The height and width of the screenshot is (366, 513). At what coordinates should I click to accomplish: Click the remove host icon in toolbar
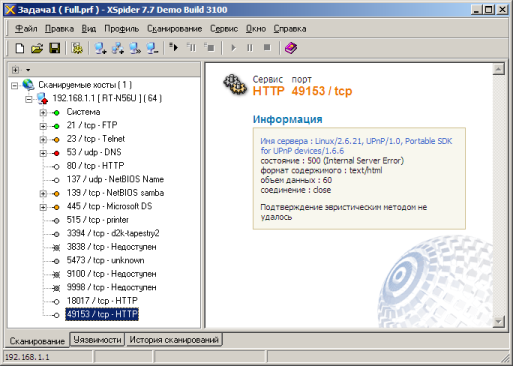coord(152,48)
